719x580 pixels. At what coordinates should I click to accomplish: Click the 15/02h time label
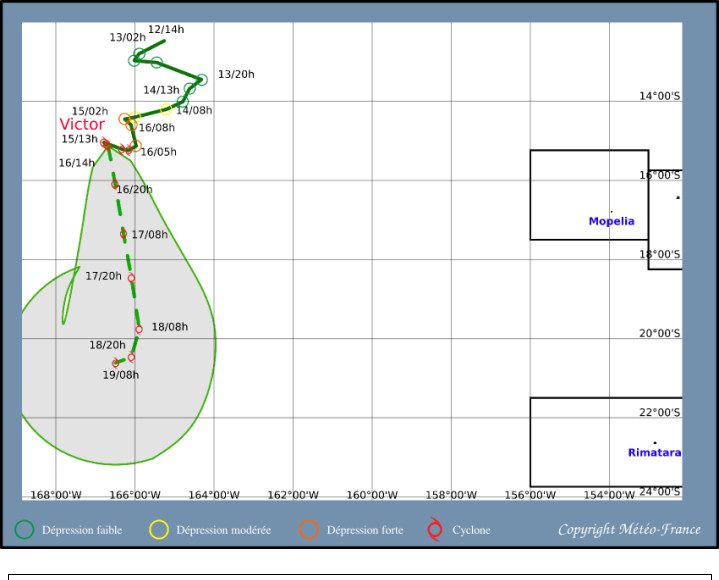tap(90, 111)
